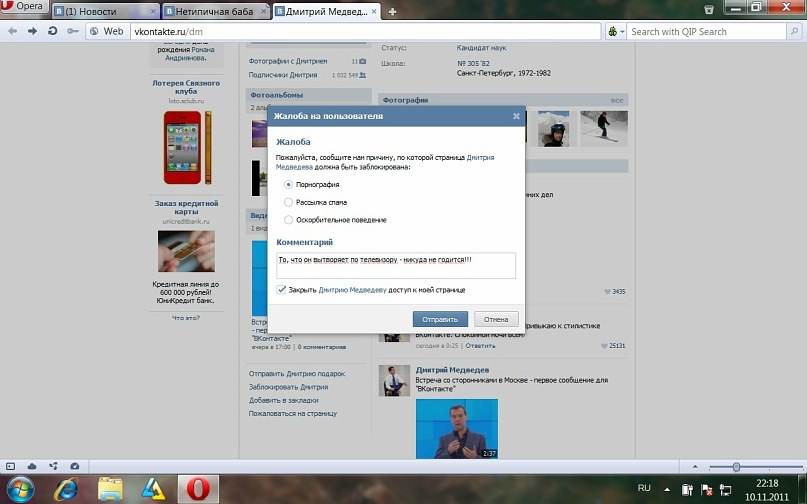
Task: Select the Рассылка спама radio option
Action: [289, 202]
